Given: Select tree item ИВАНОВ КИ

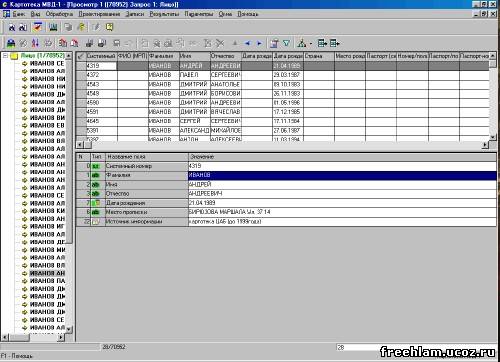Looking at the screenshot, I should (47, 211).
